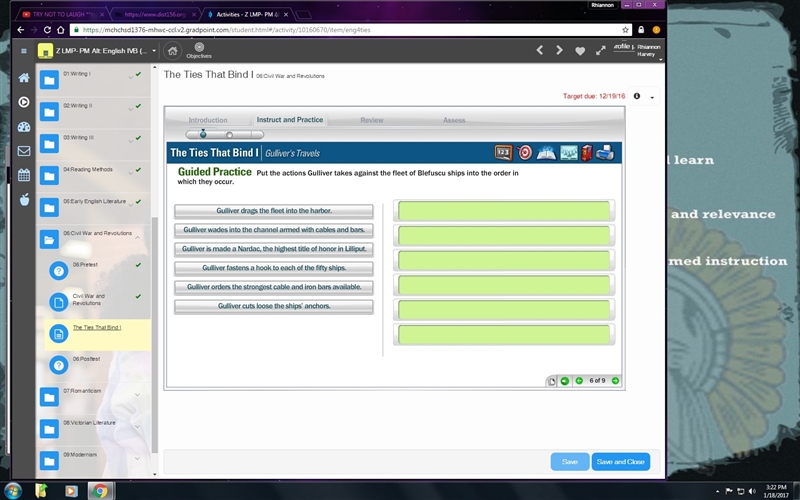
Task: Select the Instruct and Practice tab
Action: 290,120
